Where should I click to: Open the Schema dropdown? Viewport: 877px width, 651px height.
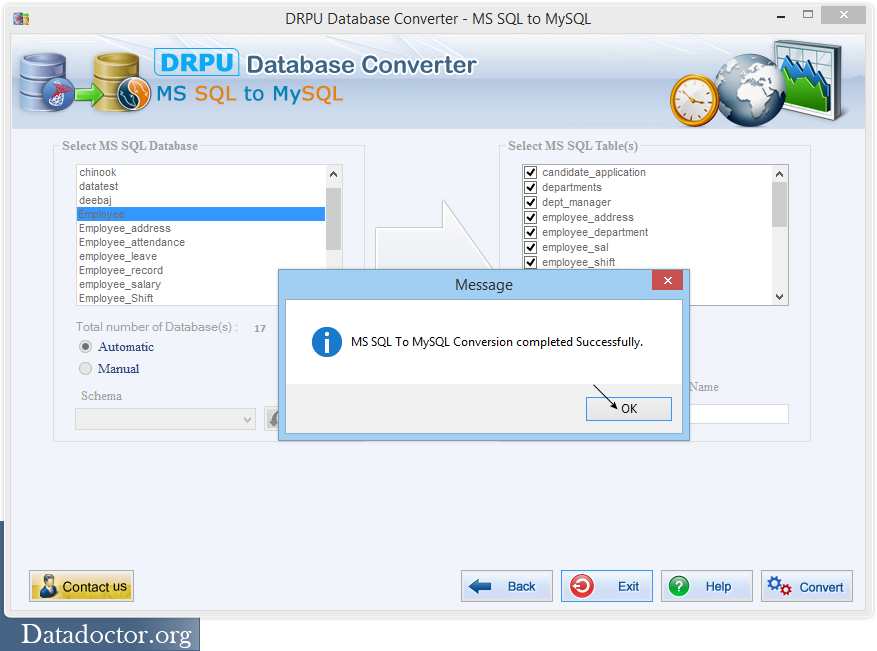[166, 419]
